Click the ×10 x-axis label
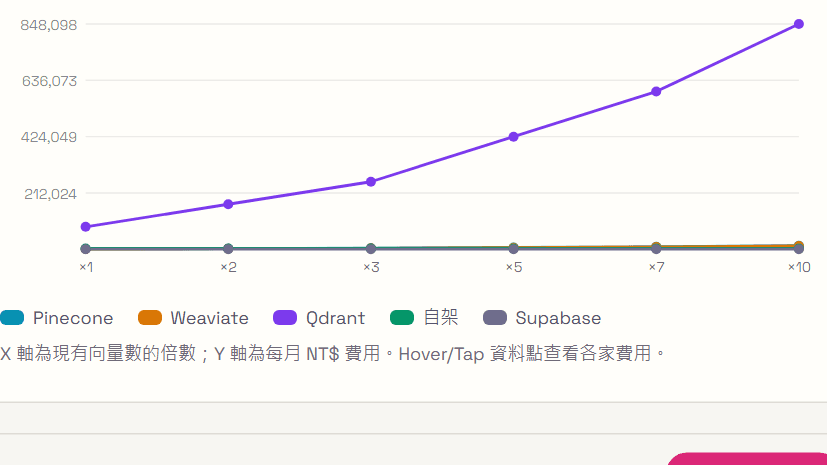The height and width of the screenshot is (465, 827). coord(799,267)
